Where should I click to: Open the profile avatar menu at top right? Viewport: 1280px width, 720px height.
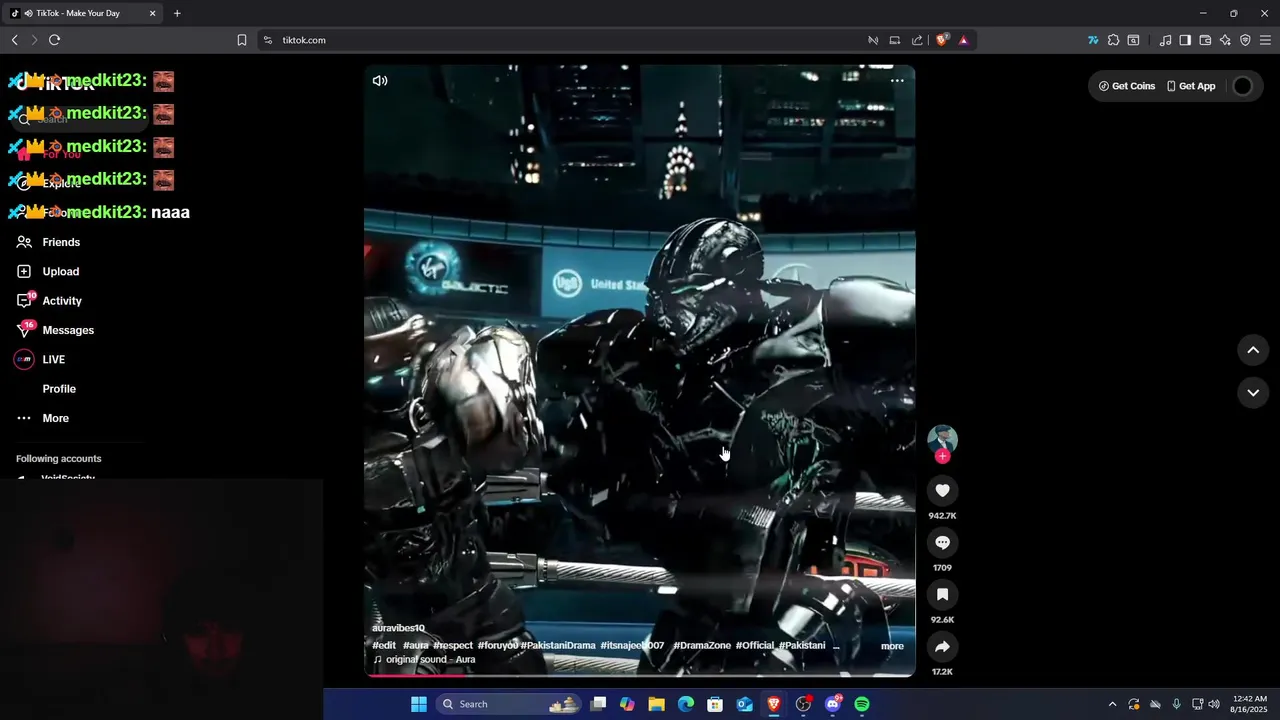pyautogui.click(x=1243, y=86)
